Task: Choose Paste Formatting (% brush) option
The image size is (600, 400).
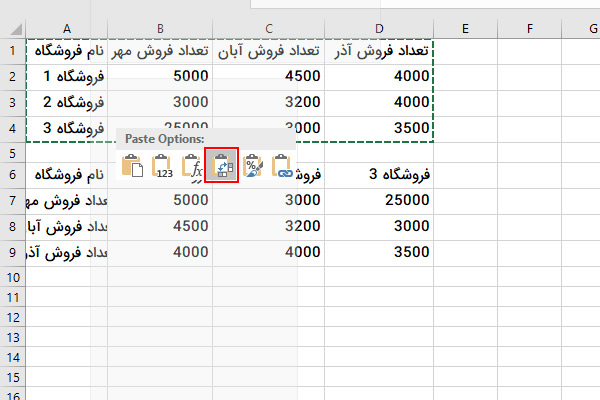Action: [x=253, y=165]
